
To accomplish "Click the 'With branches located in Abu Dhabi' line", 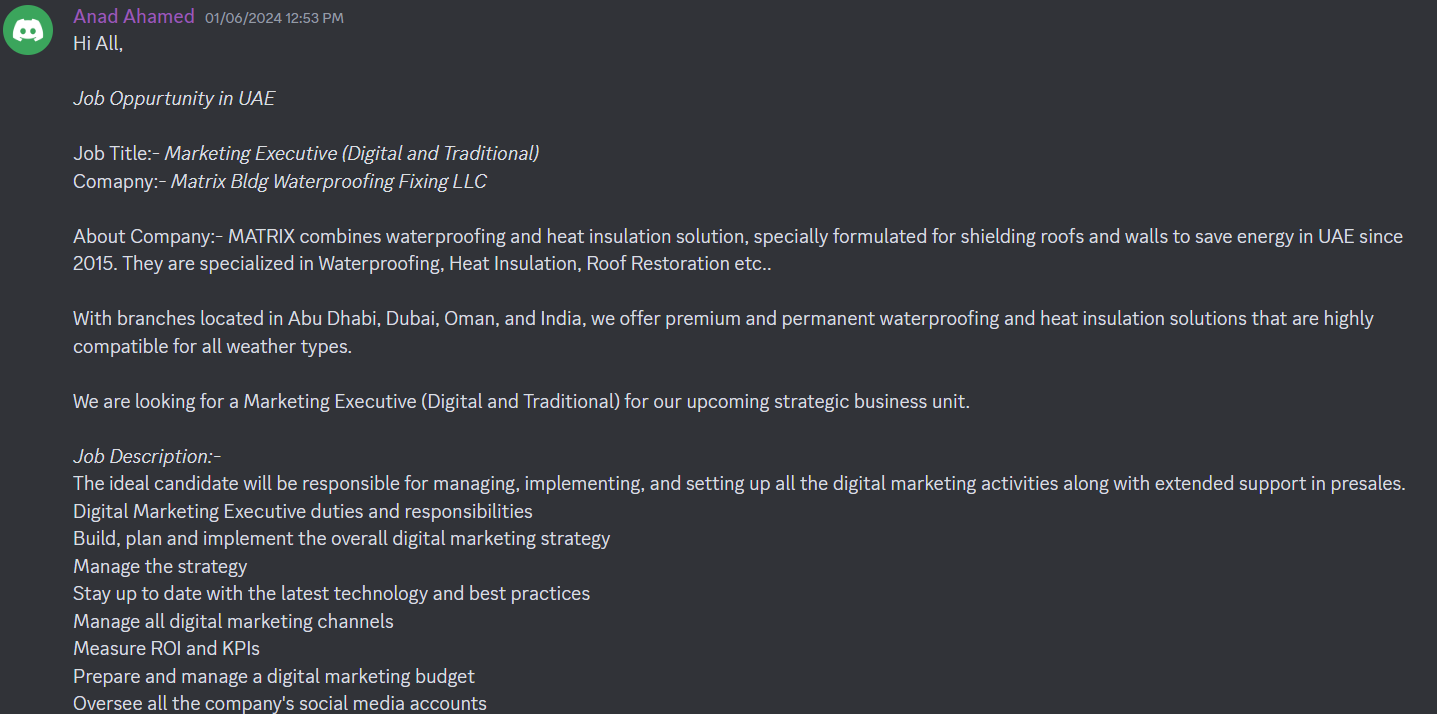I will tap(723, 319).
